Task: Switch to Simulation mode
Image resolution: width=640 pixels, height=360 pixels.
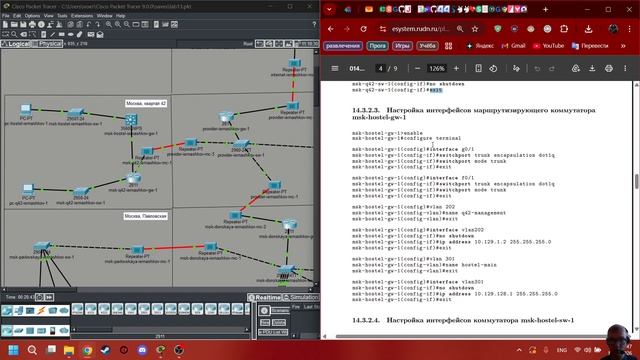Action: (301, 298)
